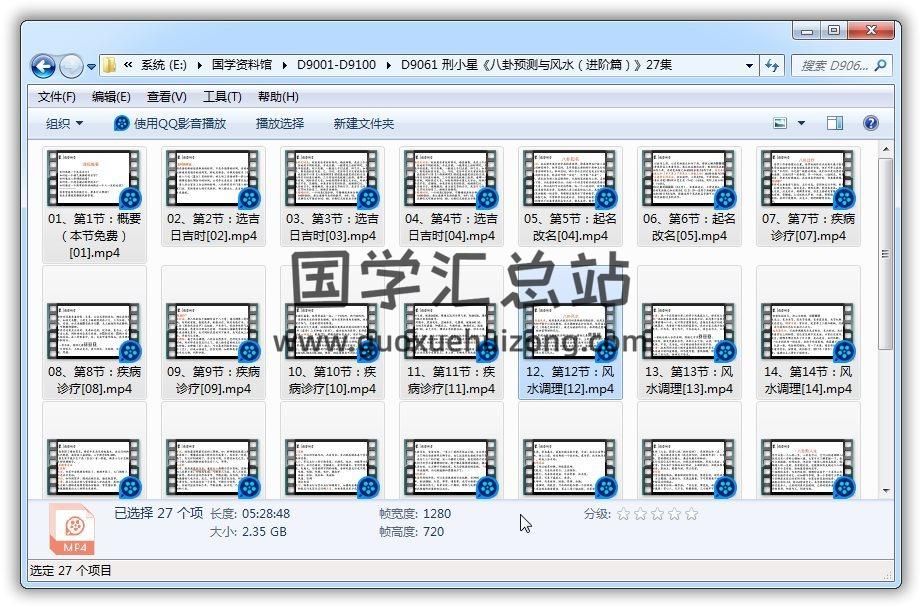Click the 选定 27 个项目 status bar text

point(71,570)
